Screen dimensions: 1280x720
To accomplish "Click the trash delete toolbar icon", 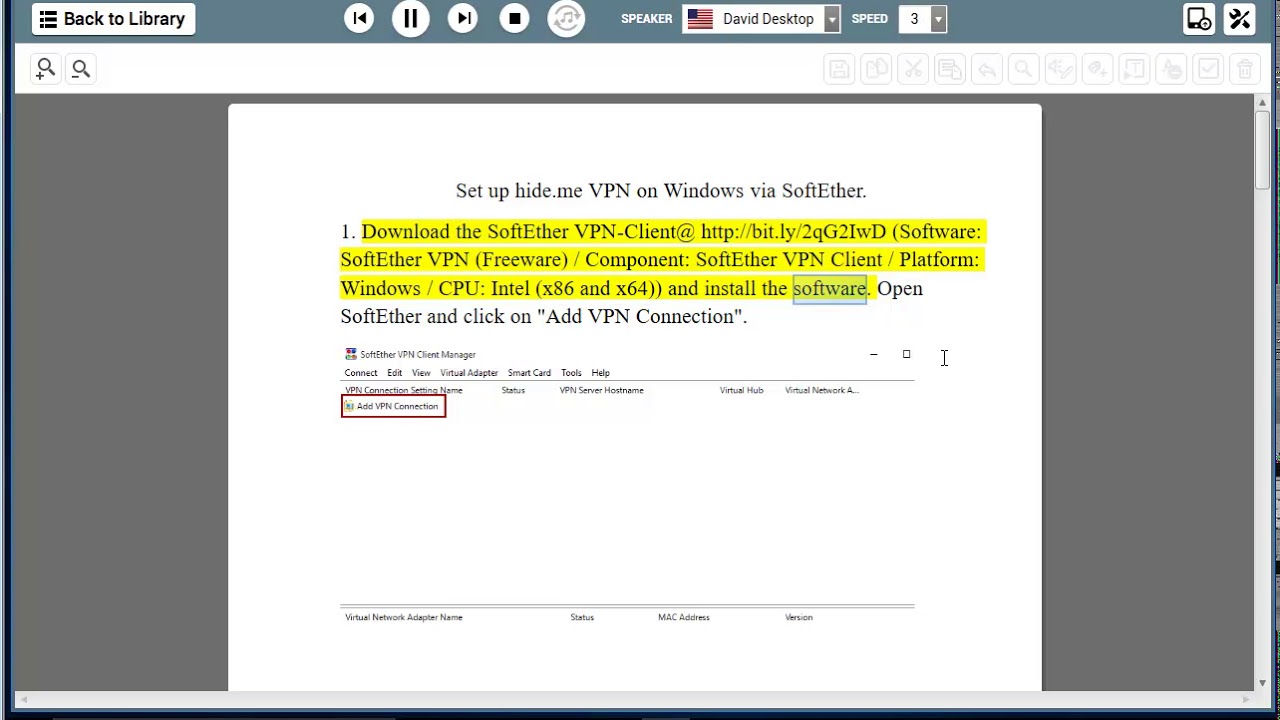I will point(1245,69).
